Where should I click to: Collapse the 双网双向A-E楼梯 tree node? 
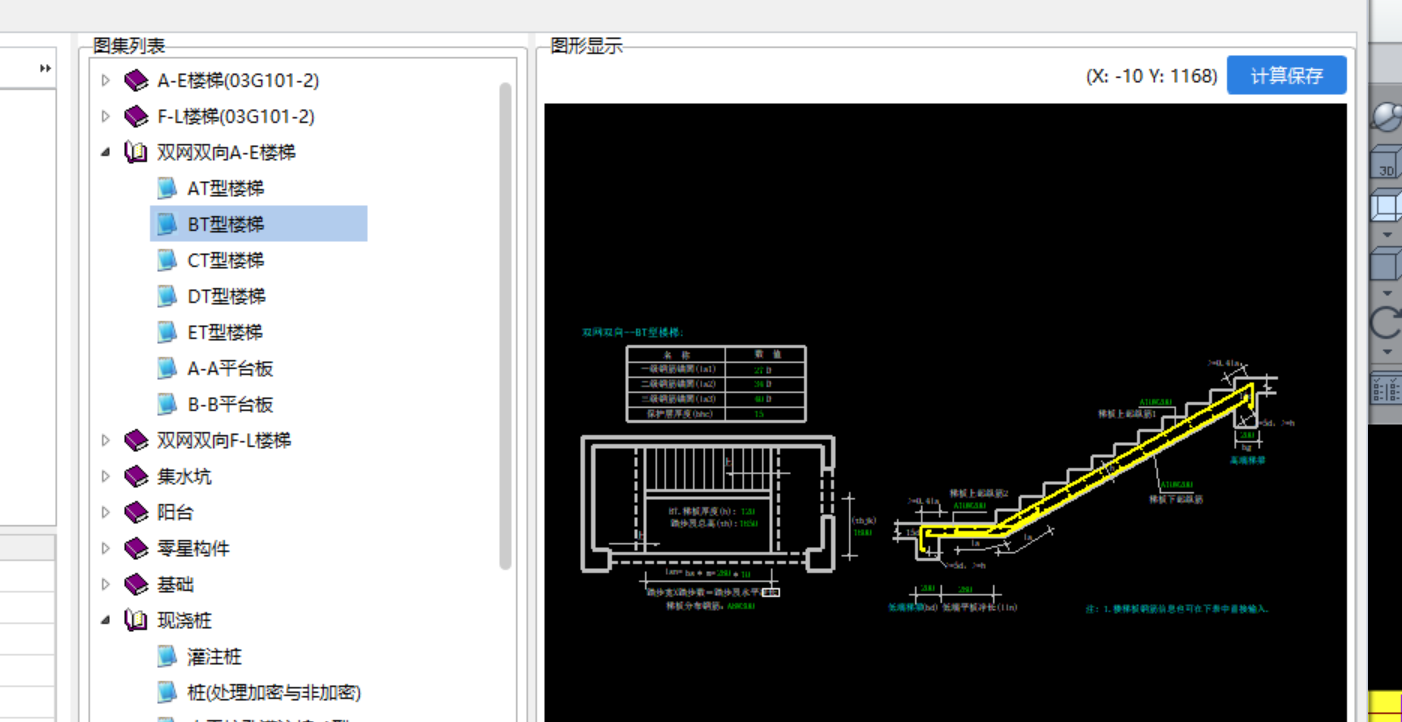(x=106, y=153)
